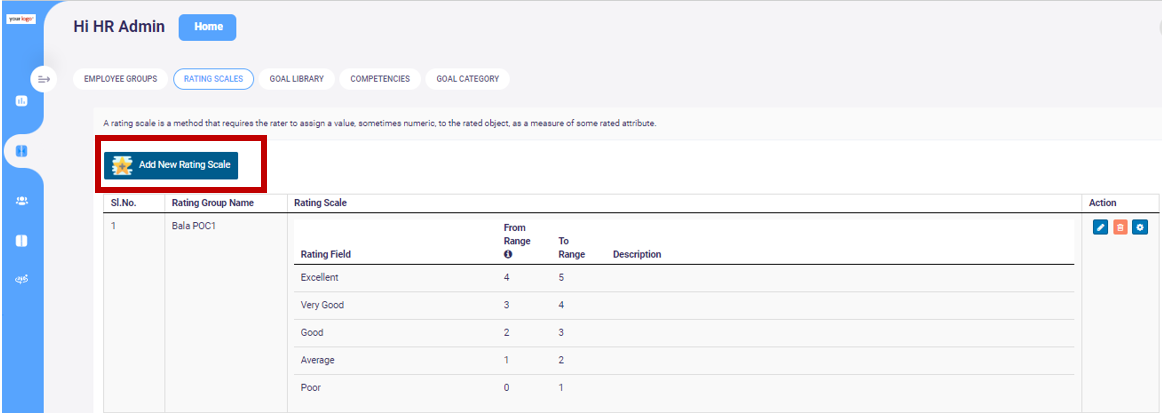Click Add New Rating Scale button

pyautogui.click(x=170, y=165)
